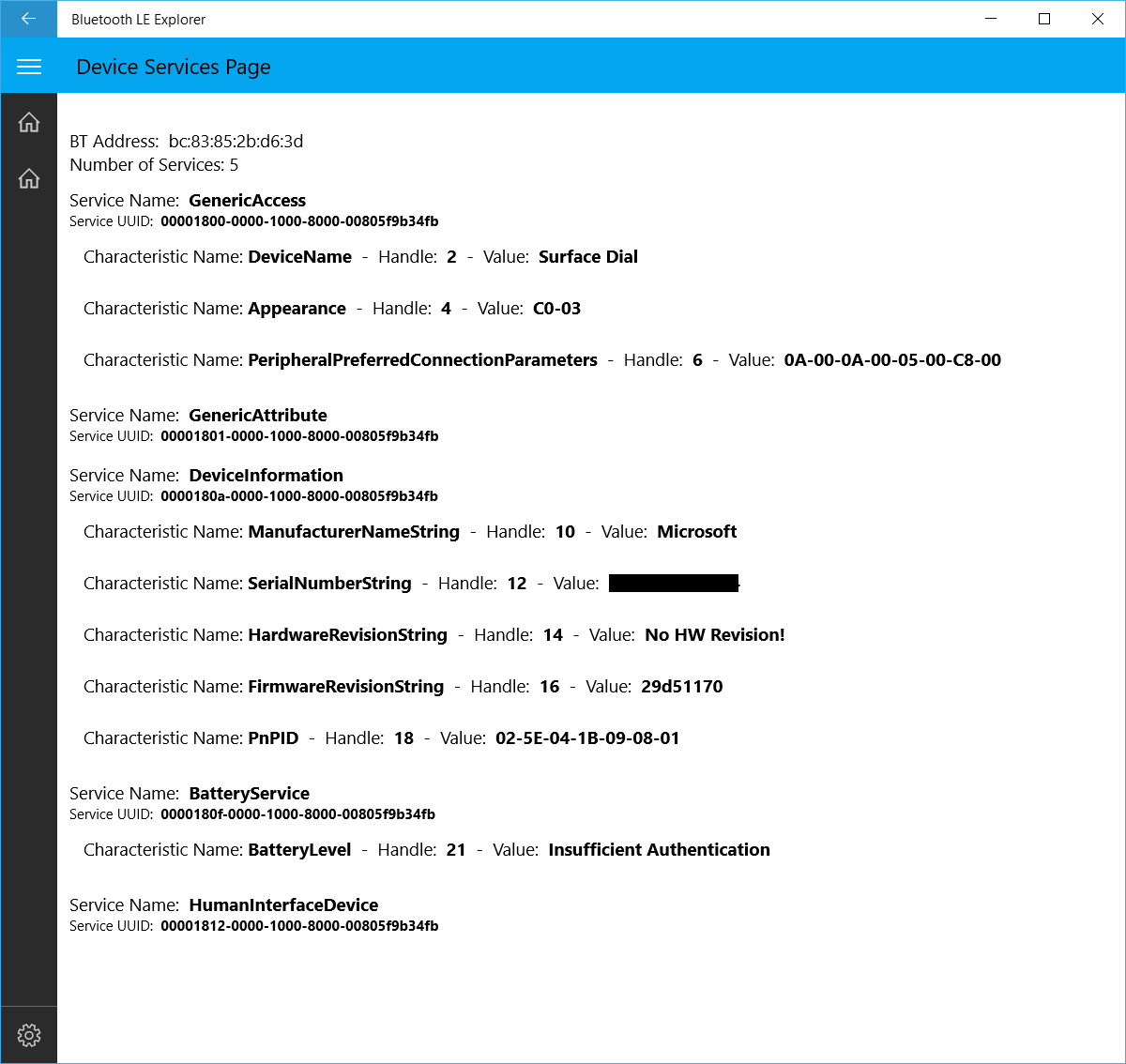Click the Bluetooth LE Explorer window title
This screenshot has width=1126, height=1064.
[x=139, y=20]
